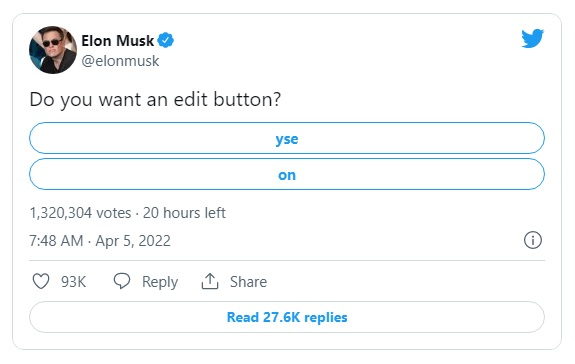Click the Twitter bird logo

[x=532, y=38]
